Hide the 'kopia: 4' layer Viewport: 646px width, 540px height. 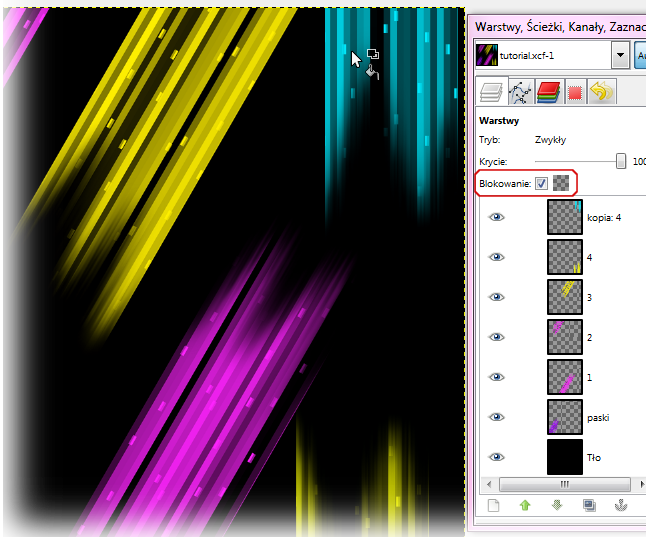coord(496,217)
